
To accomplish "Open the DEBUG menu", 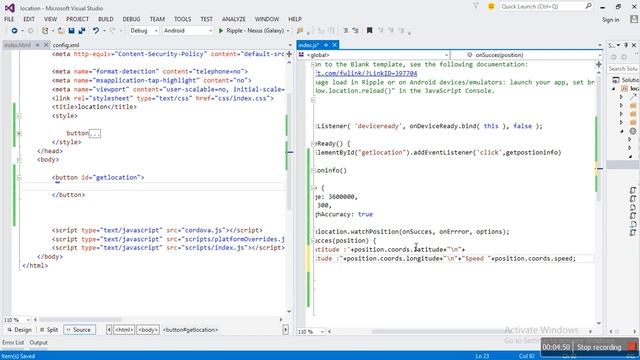I will [131, 19].
